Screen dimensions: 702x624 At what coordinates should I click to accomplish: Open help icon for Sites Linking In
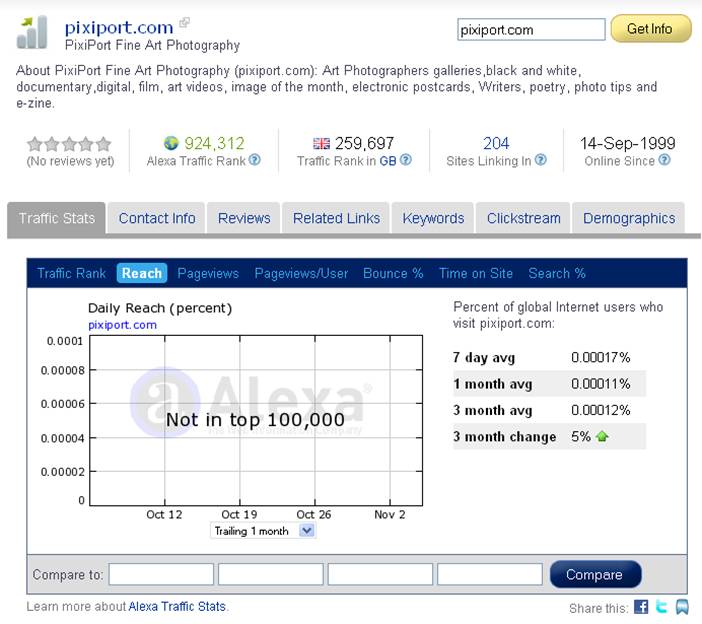(541, 160)
